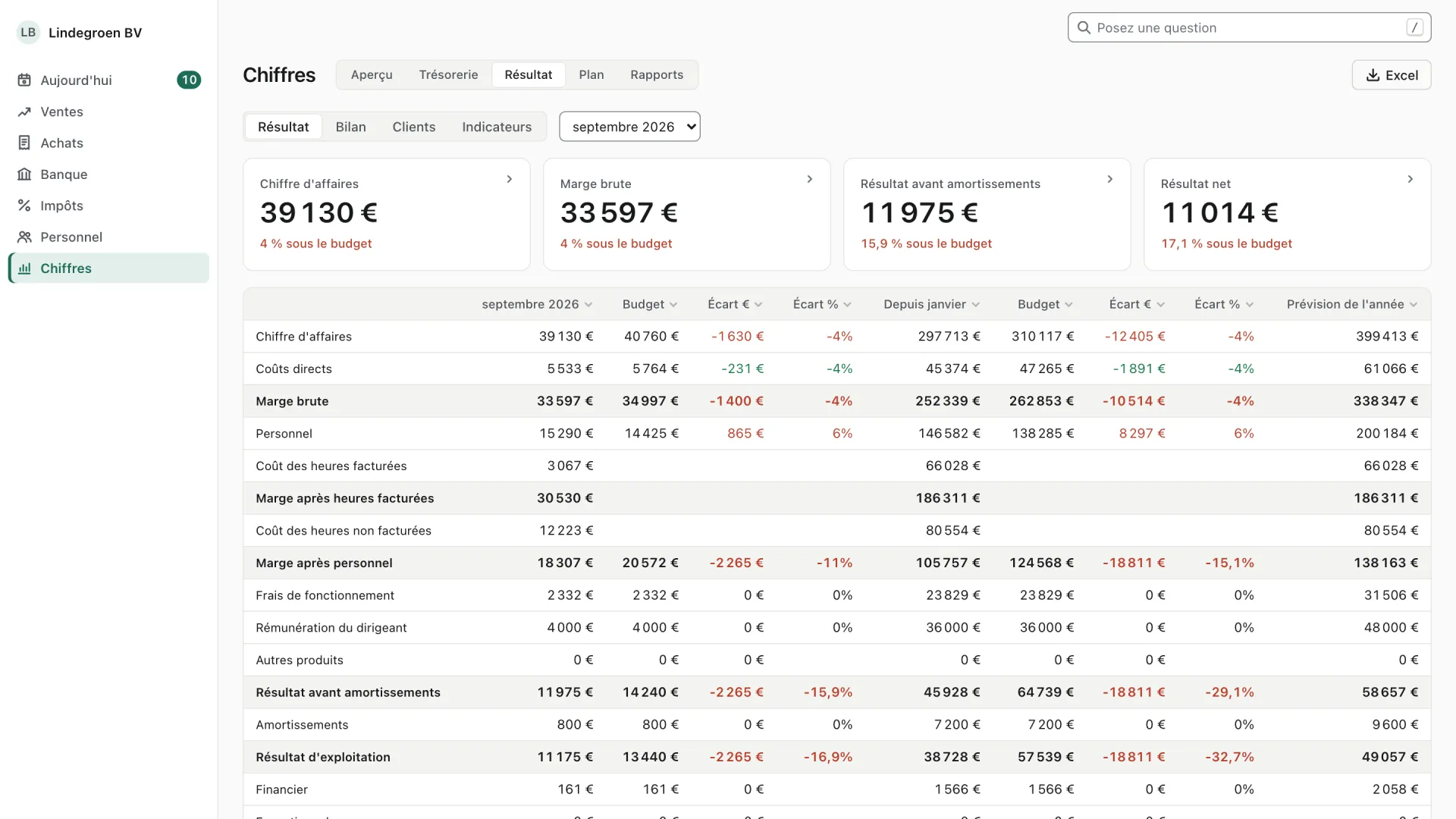Click the Impôts percent icon

pos(24,206)
